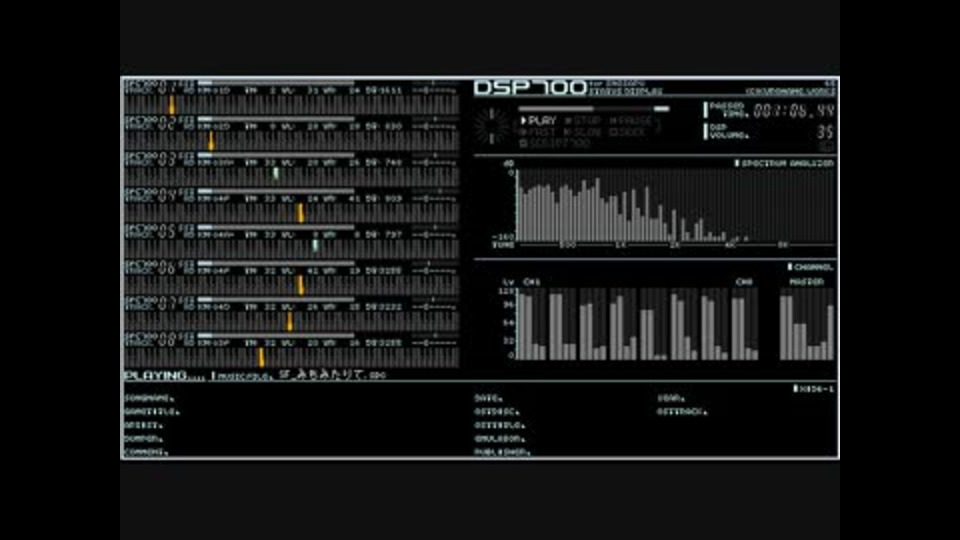Click the playing music file name
960x540 pixels.
(332, 375)
